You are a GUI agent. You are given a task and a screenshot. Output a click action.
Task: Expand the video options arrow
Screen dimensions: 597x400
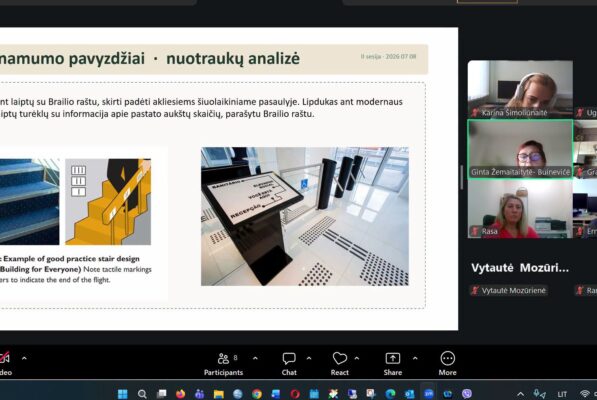pos(24,358)
